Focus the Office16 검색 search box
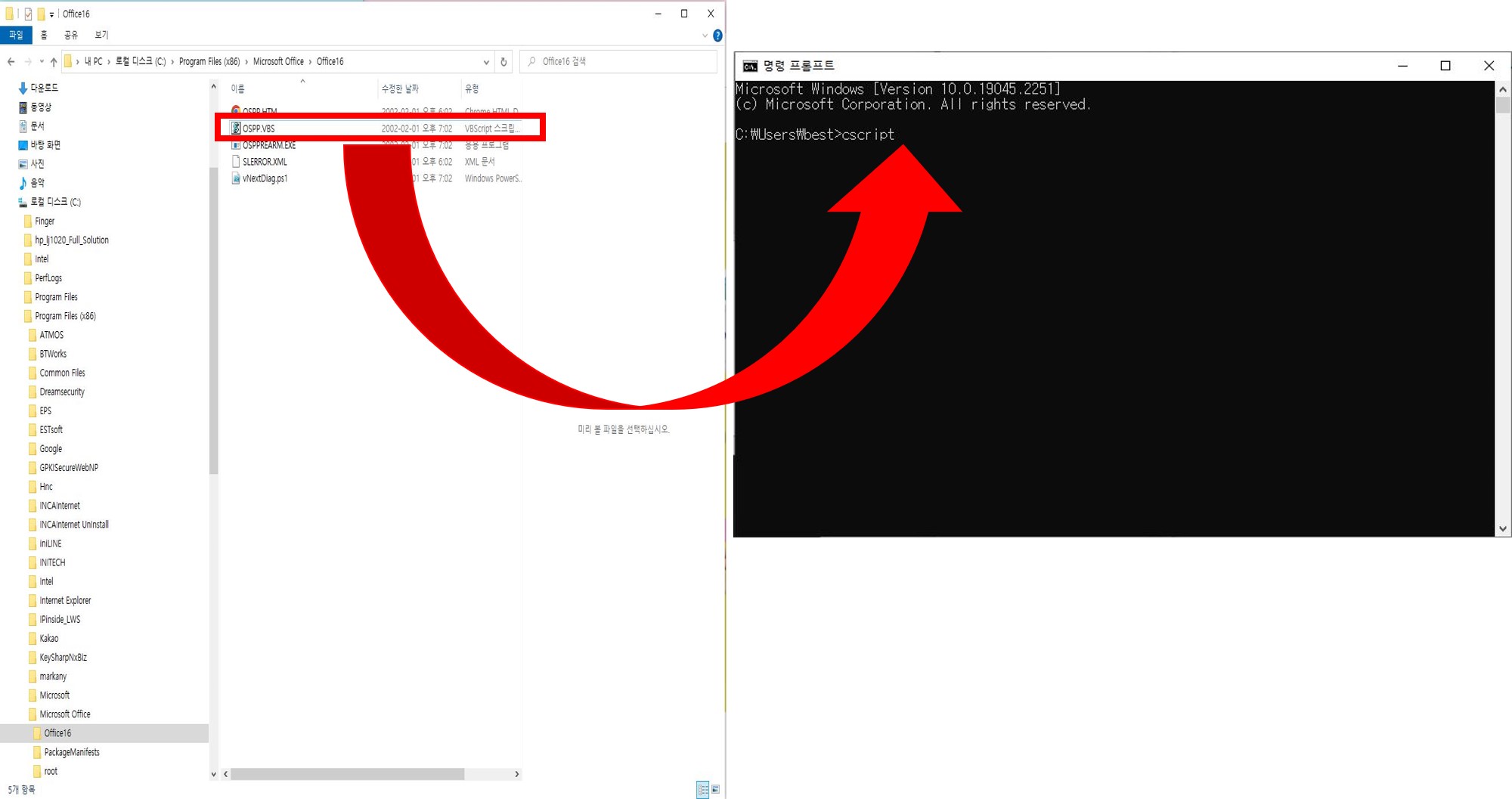1512x799 pixels. coord(618,61)
